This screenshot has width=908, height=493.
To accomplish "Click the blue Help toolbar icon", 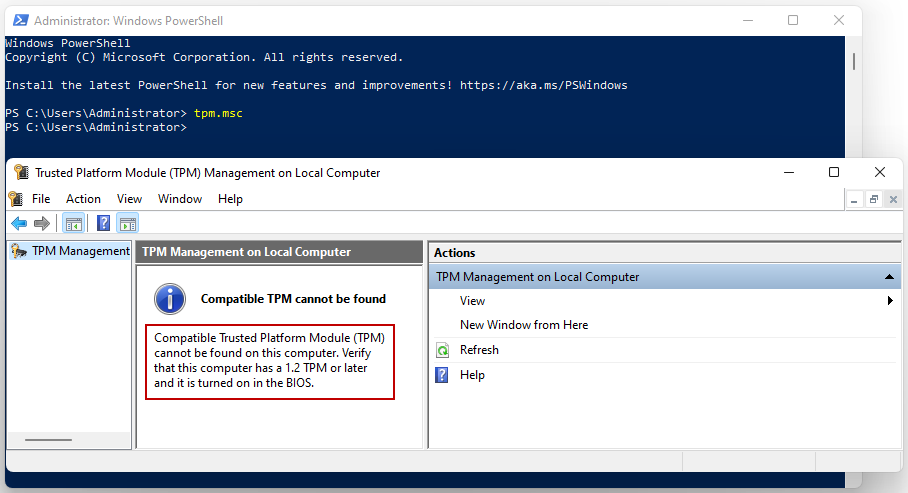I will tap(104, 223).
